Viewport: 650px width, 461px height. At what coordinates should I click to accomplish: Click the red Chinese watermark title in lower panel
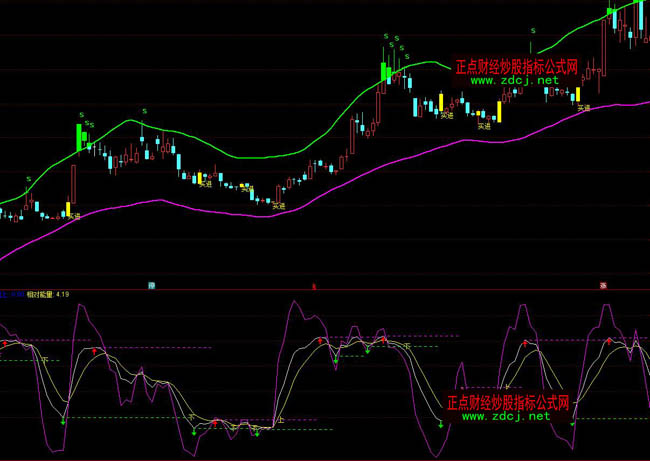click(x=507, y=402)
